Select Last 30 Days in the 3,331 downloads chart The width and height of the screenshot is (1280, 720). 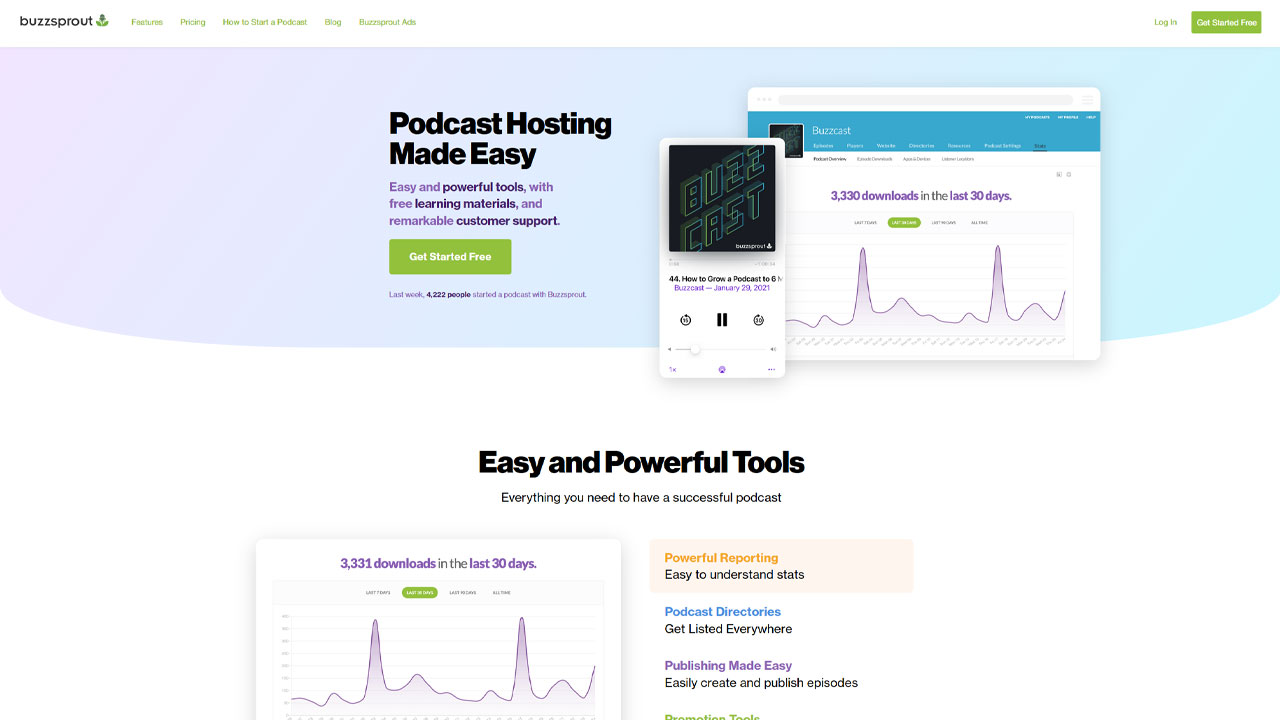tap(420, 593)
